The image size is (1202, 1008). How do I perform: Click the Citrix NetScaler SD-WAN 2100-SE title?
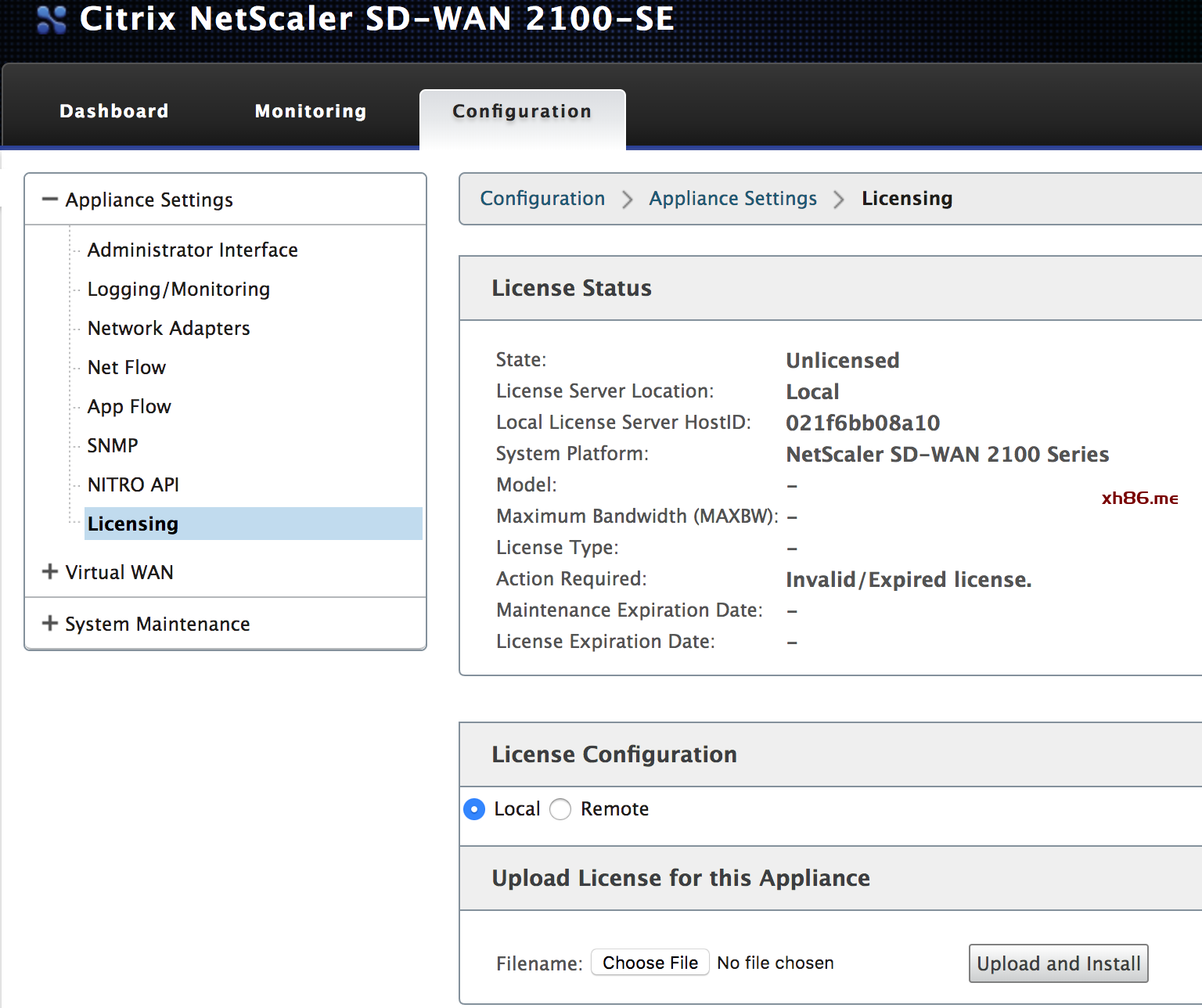point(377,18)
